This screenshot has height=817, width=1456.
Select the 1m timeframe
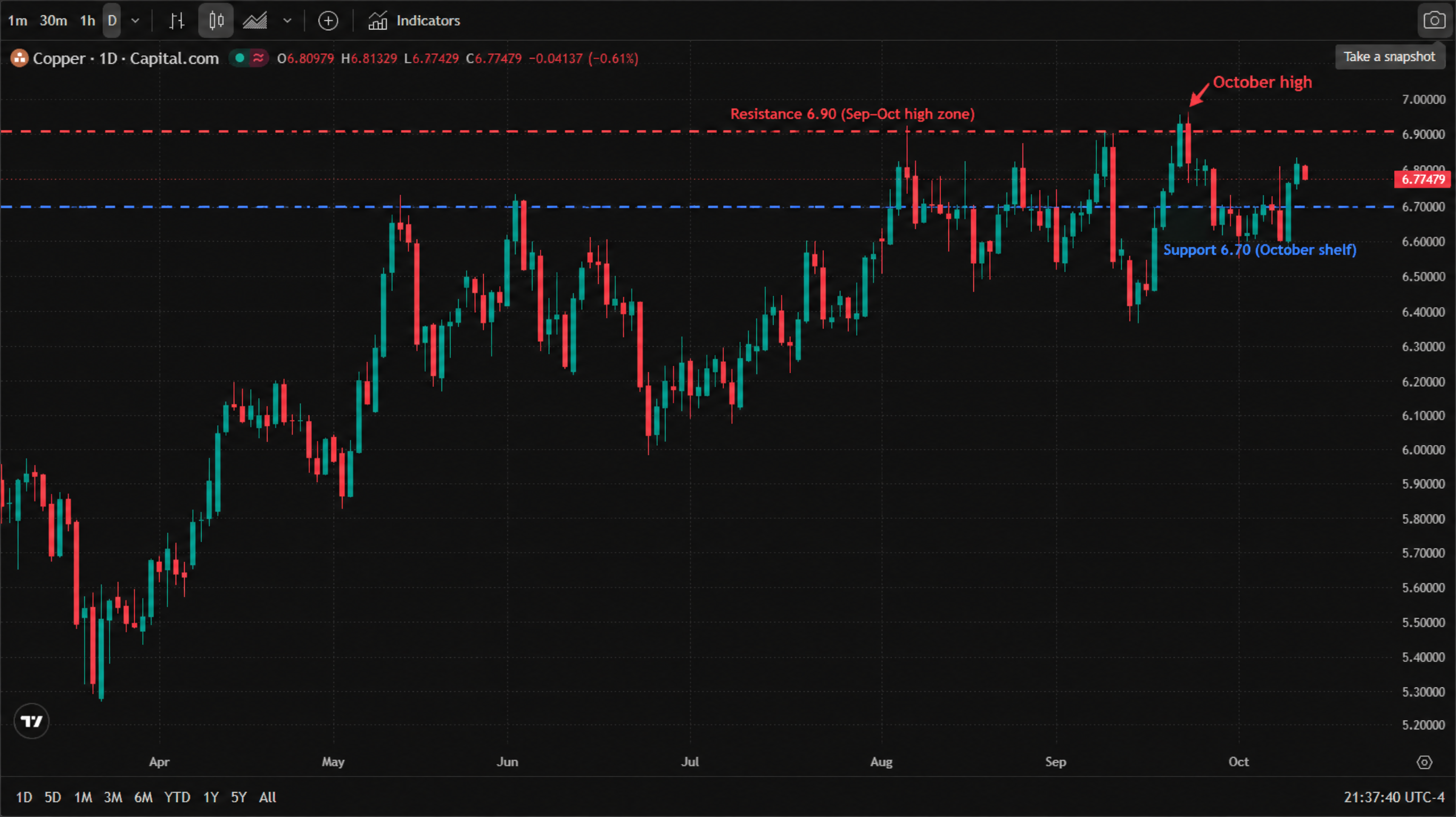[18, 21]
